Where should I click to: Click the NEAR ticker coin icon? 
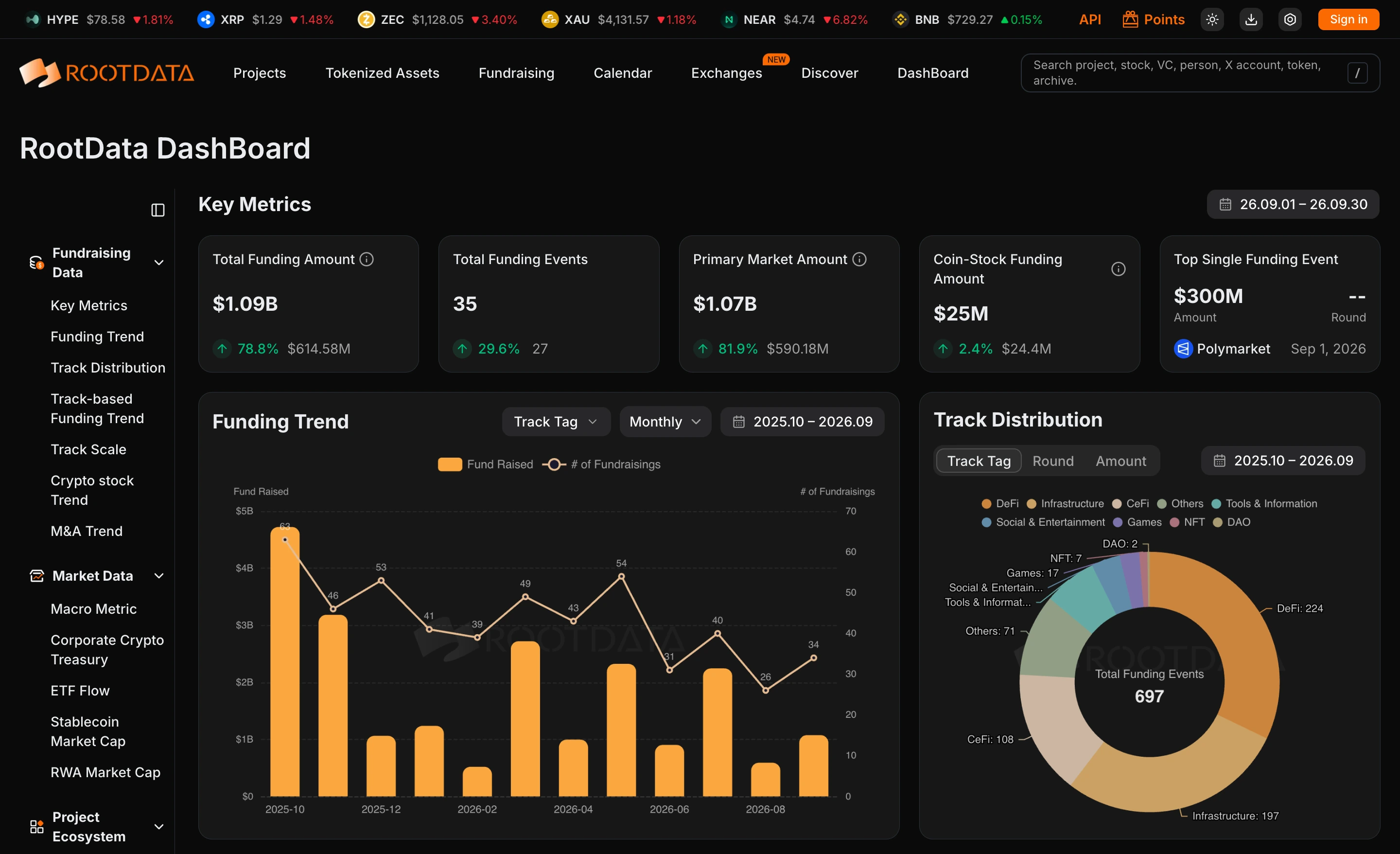point(728,19)
